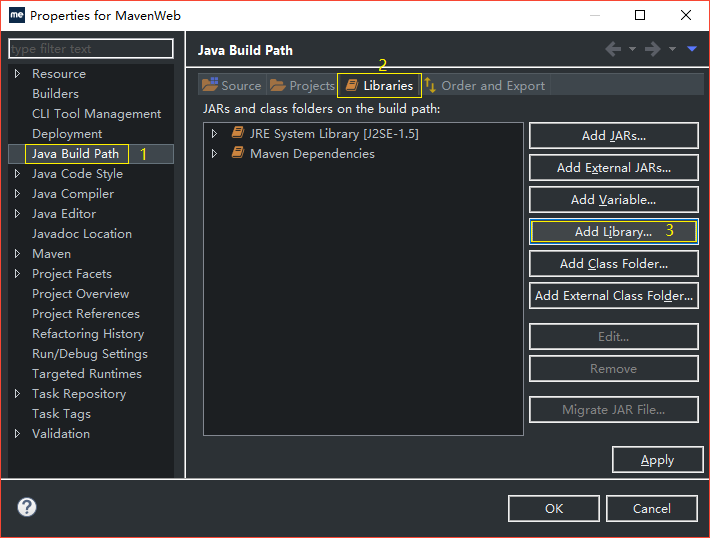Viewport: 710px width, 538px height.
Task: Expand the Validation node
Action: coord(17,433)
